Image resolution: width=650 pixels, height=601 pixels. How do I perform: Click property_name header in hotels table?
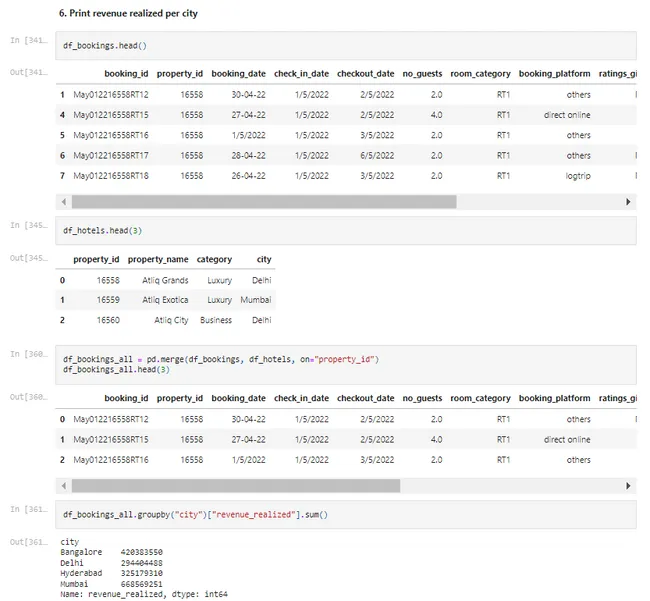coord(158,259)
